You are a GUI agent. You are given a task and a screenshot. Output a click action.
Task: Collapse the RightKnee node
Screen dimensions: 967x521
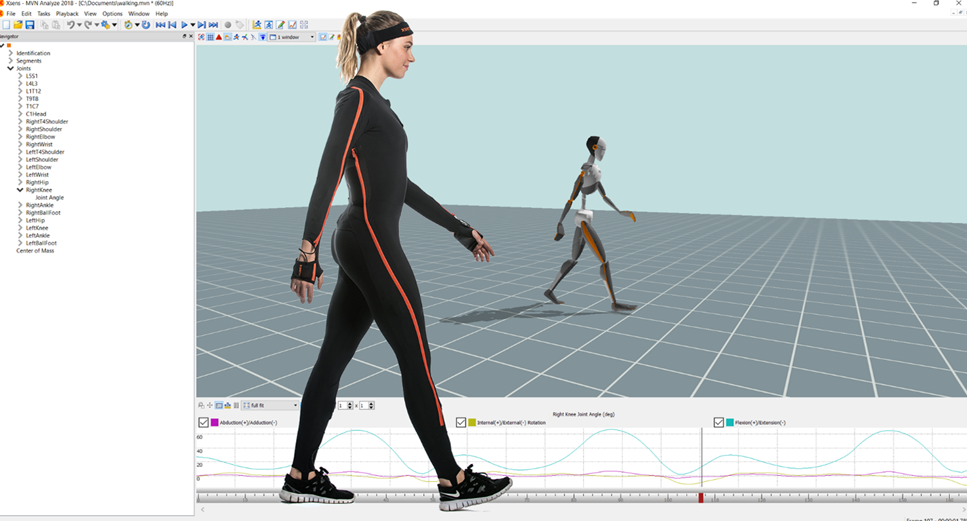click(20, 190)
